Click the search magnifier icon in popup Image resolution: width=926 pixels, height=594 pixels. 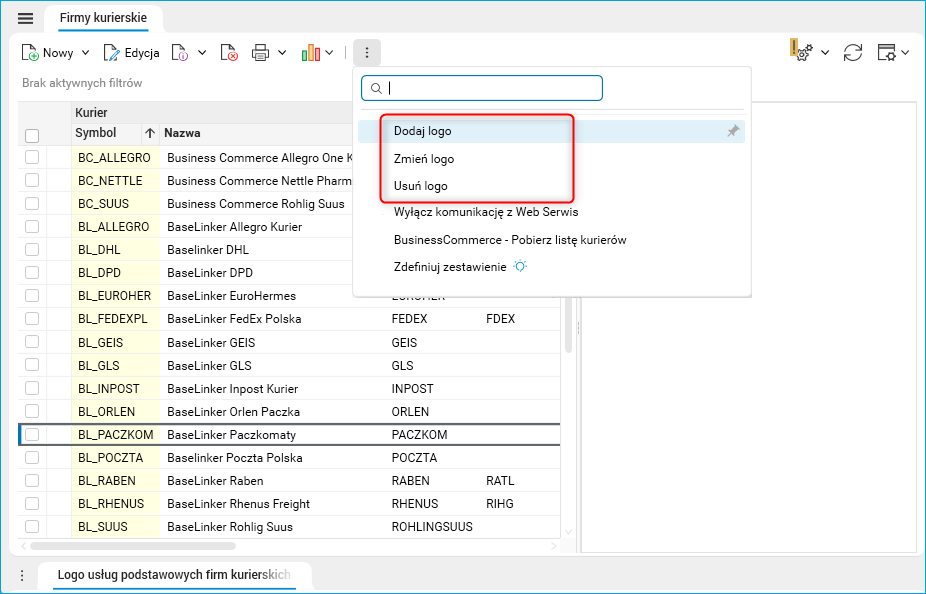[376, 89]
